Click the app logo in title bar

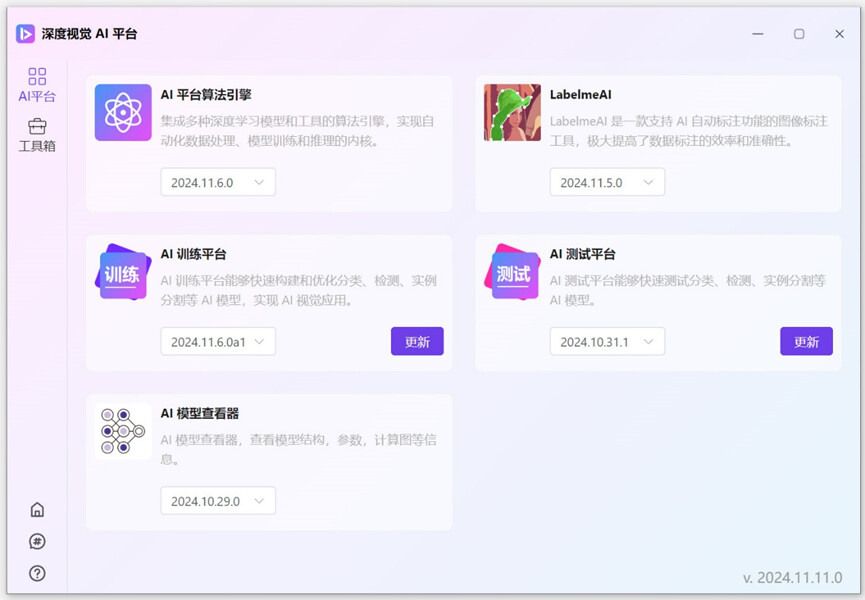point(25,34)
